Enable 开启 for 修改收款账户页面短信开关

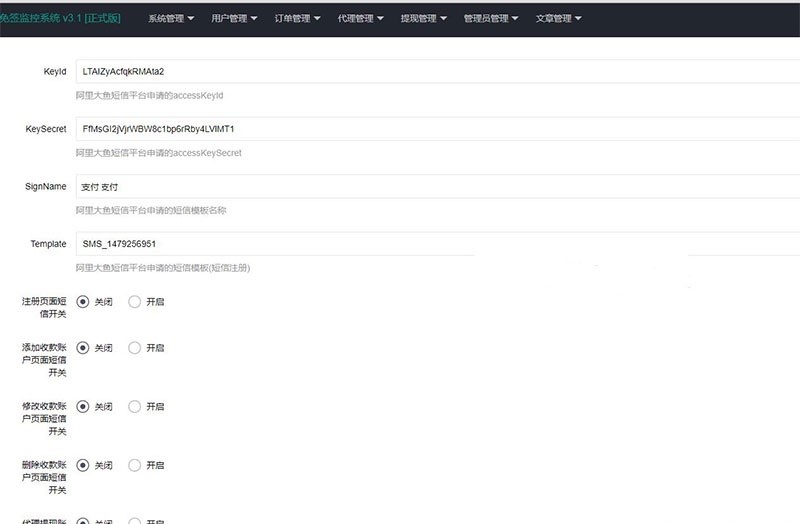pyautogui.click(x=135, y=407)
